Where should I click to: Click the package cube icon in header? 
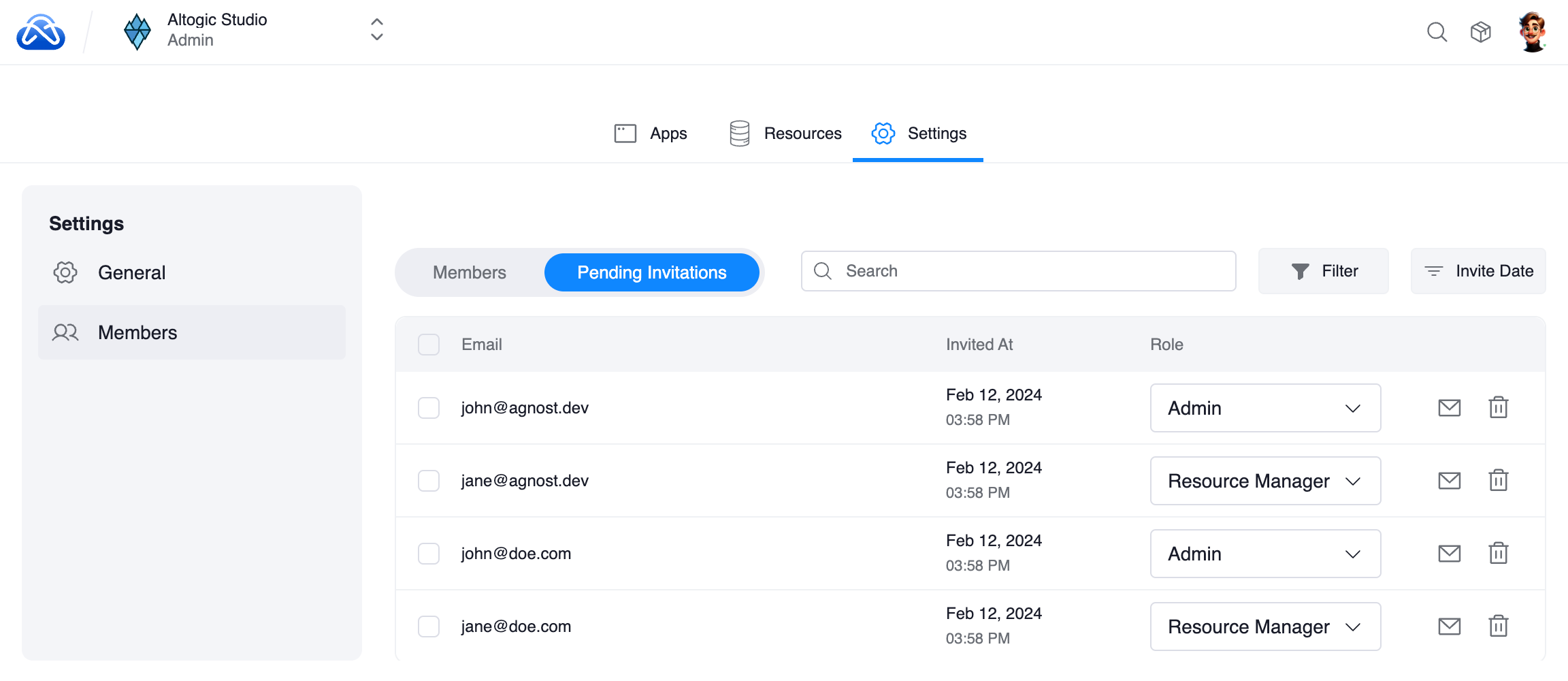(x=1480, y=32)
